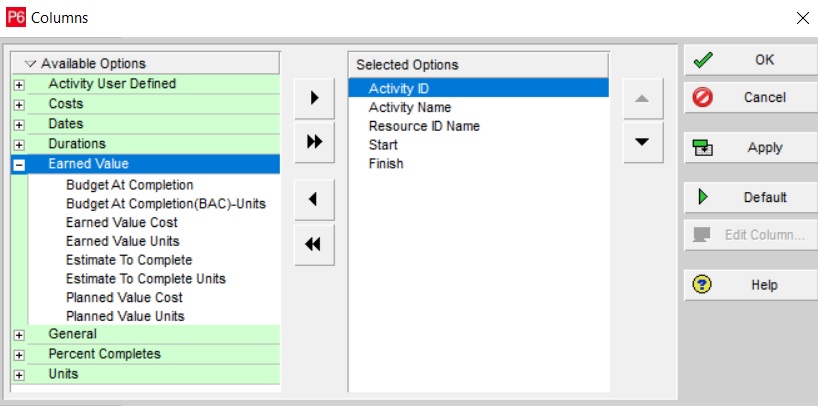Click the Durations group label
This screenshot has width=818, height=406.
(77, 144)
